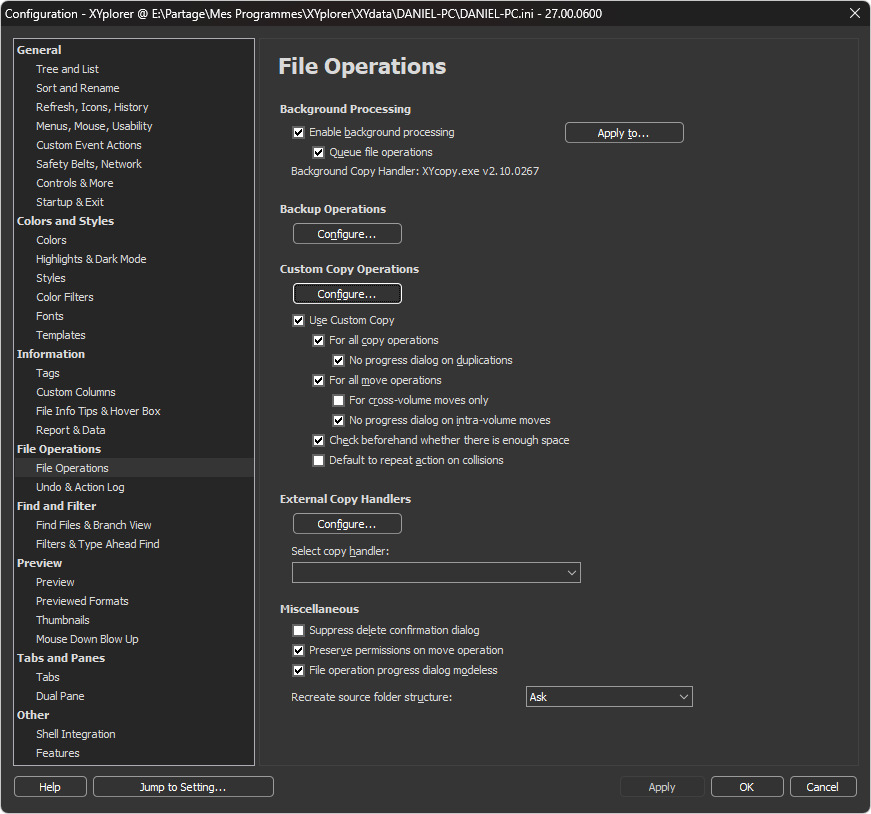Viewport: 871px width, 814px height.
Task: Enable the Suppress delete confirmation dialog checkbox
Action: coord(298,631)
